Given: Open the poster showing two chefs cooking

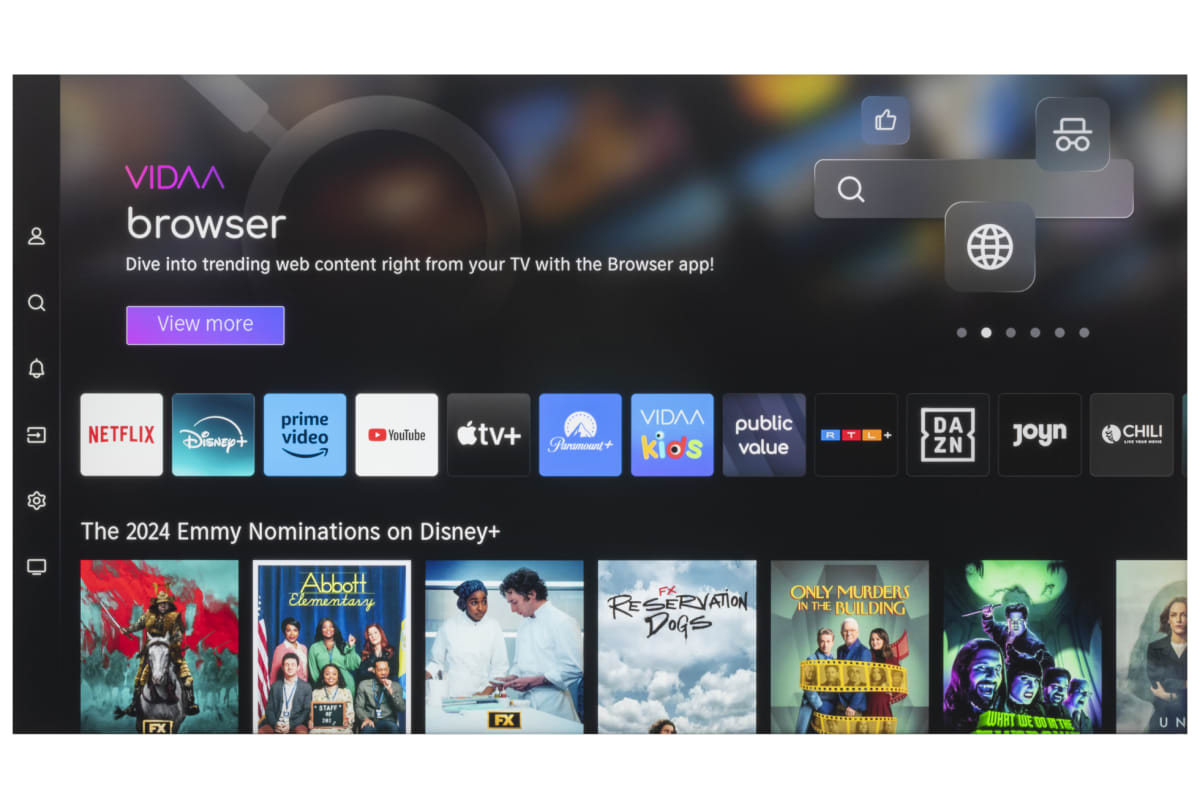Looking at the screenshot, I should point(505,646).
